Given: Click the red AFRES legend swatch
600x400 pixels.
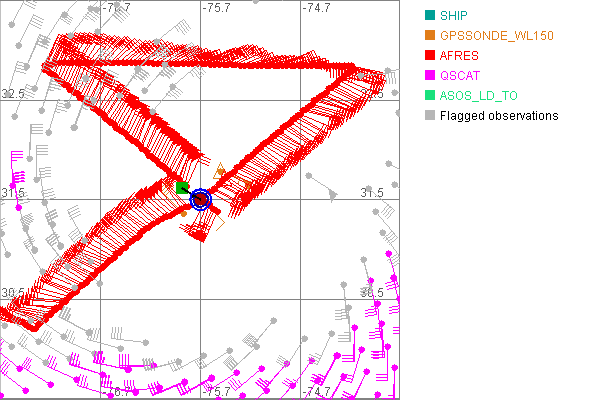Looking at the screenshot, I should pos(429,56).
